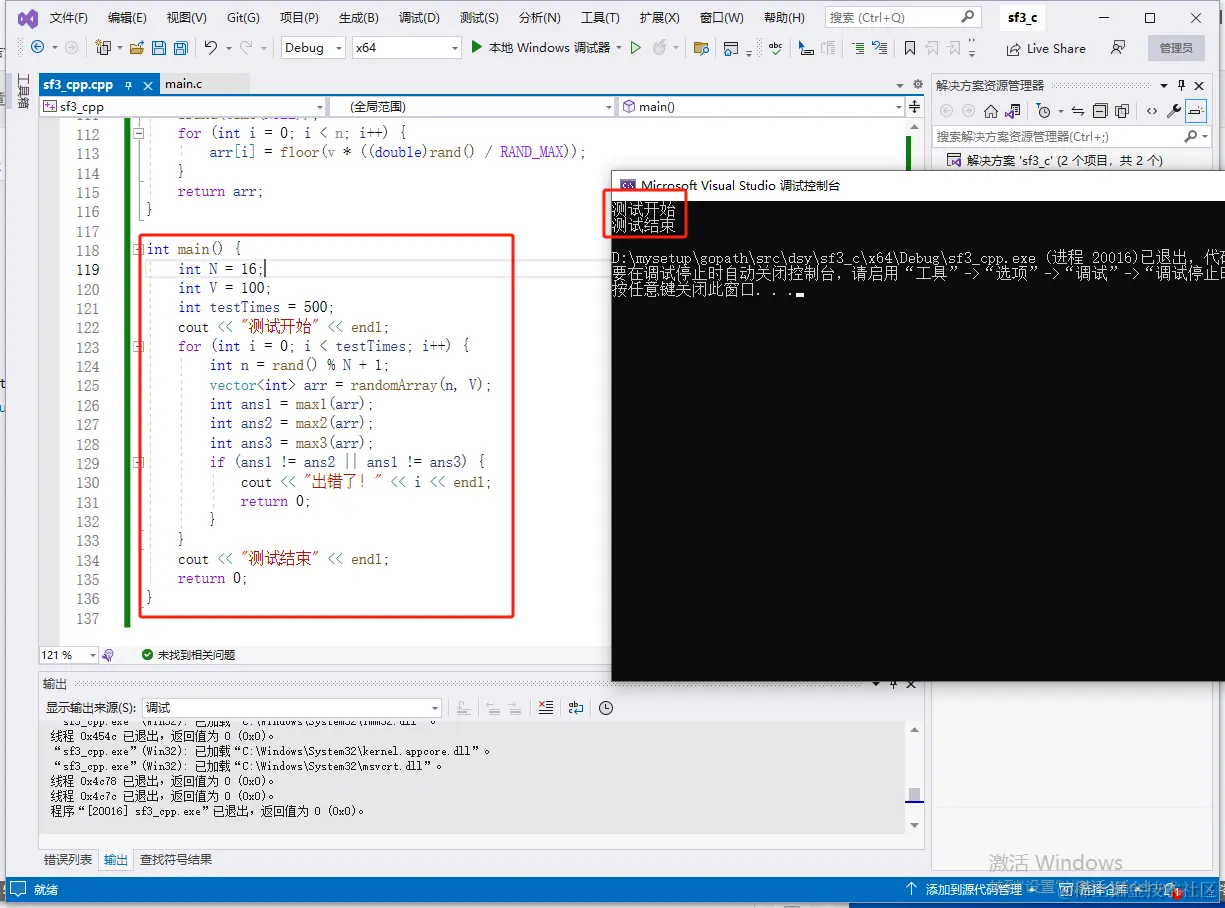The height and width of the screenshot is (908, 1225).
Task: Click the split editor handle above the scrollbar
Action: tap(914, 107)
